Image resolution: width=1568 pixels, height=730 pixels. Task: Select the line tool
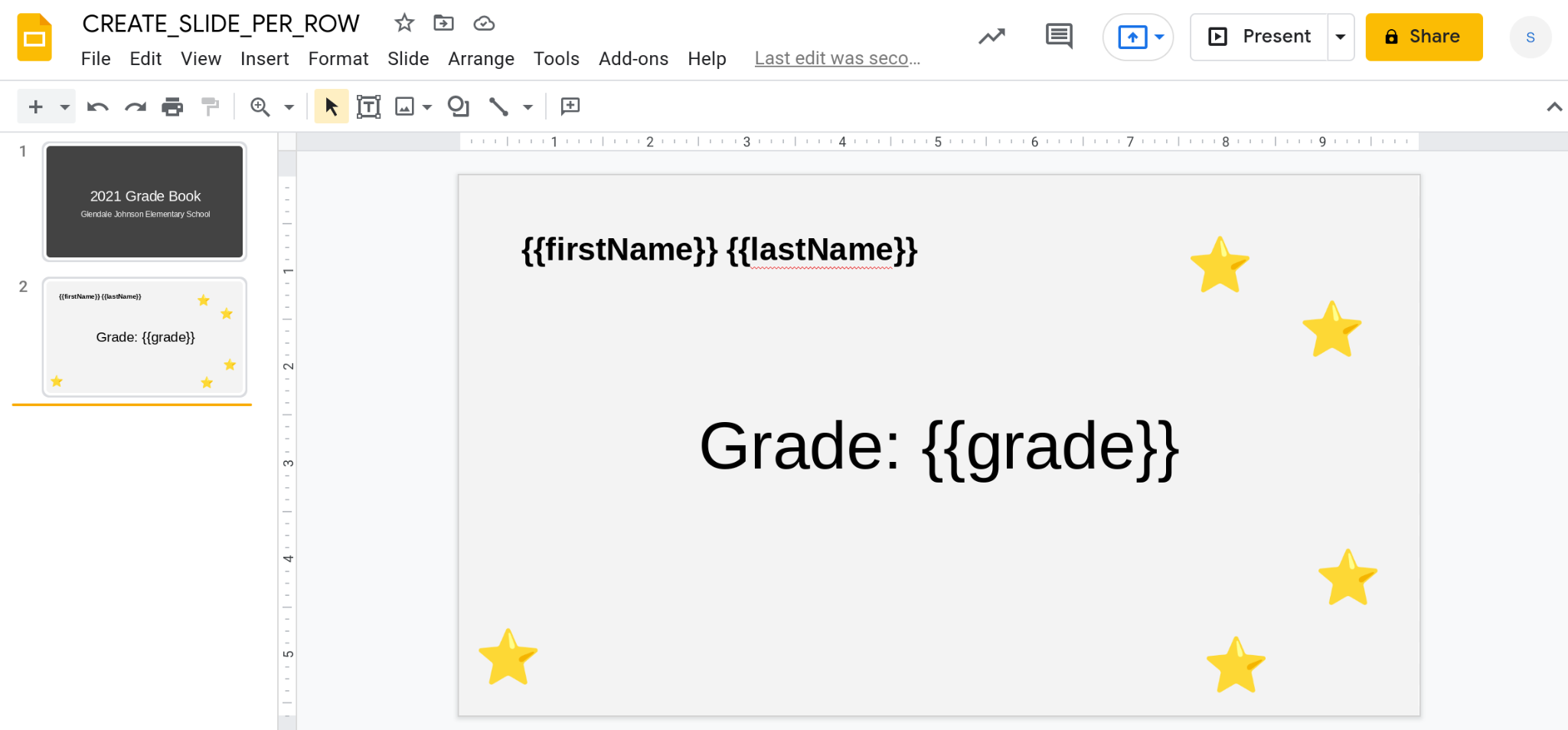[498, 106]
